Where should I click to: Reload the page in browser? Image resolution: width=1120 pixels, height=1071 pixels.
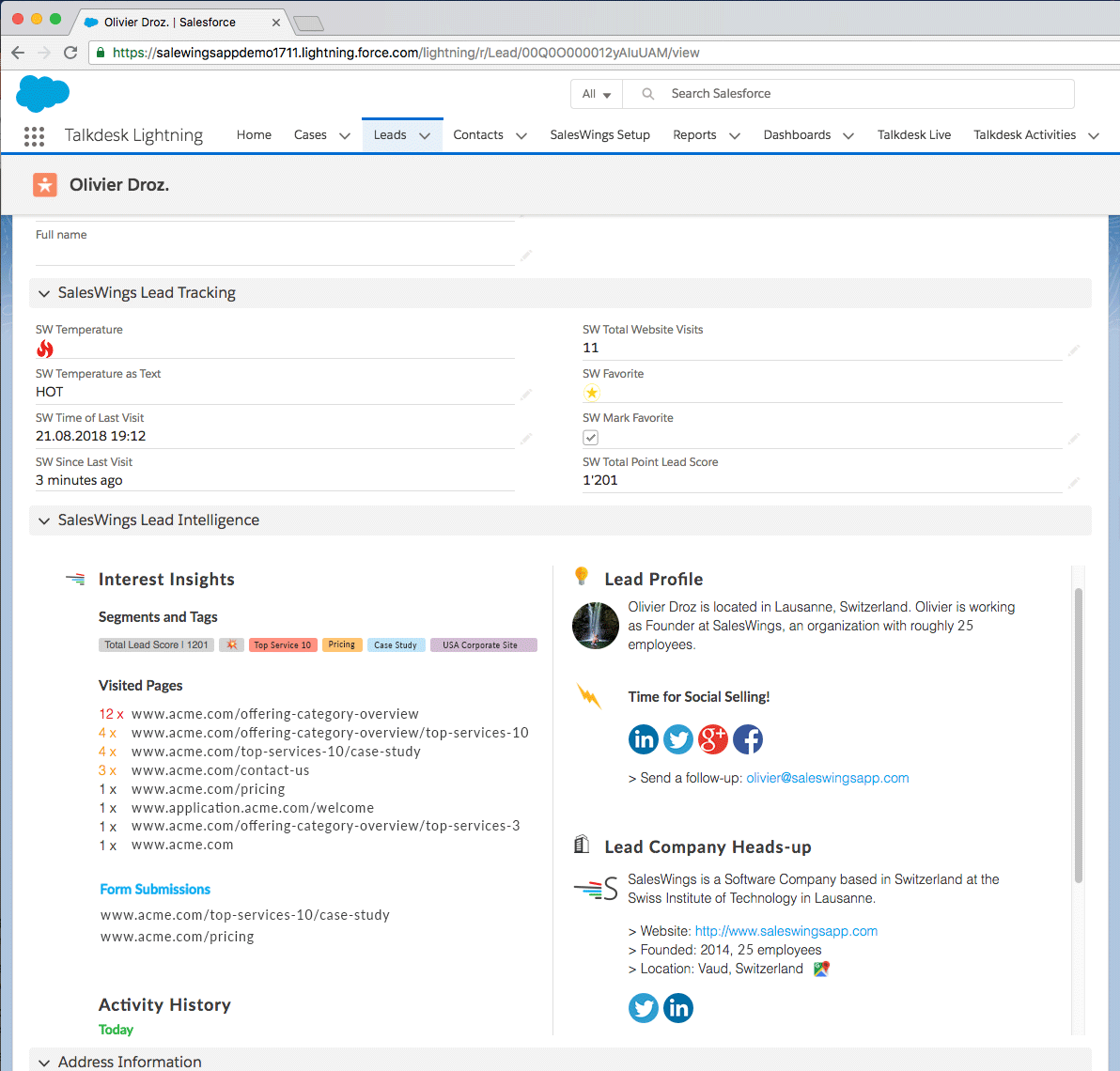click(70, 52)
